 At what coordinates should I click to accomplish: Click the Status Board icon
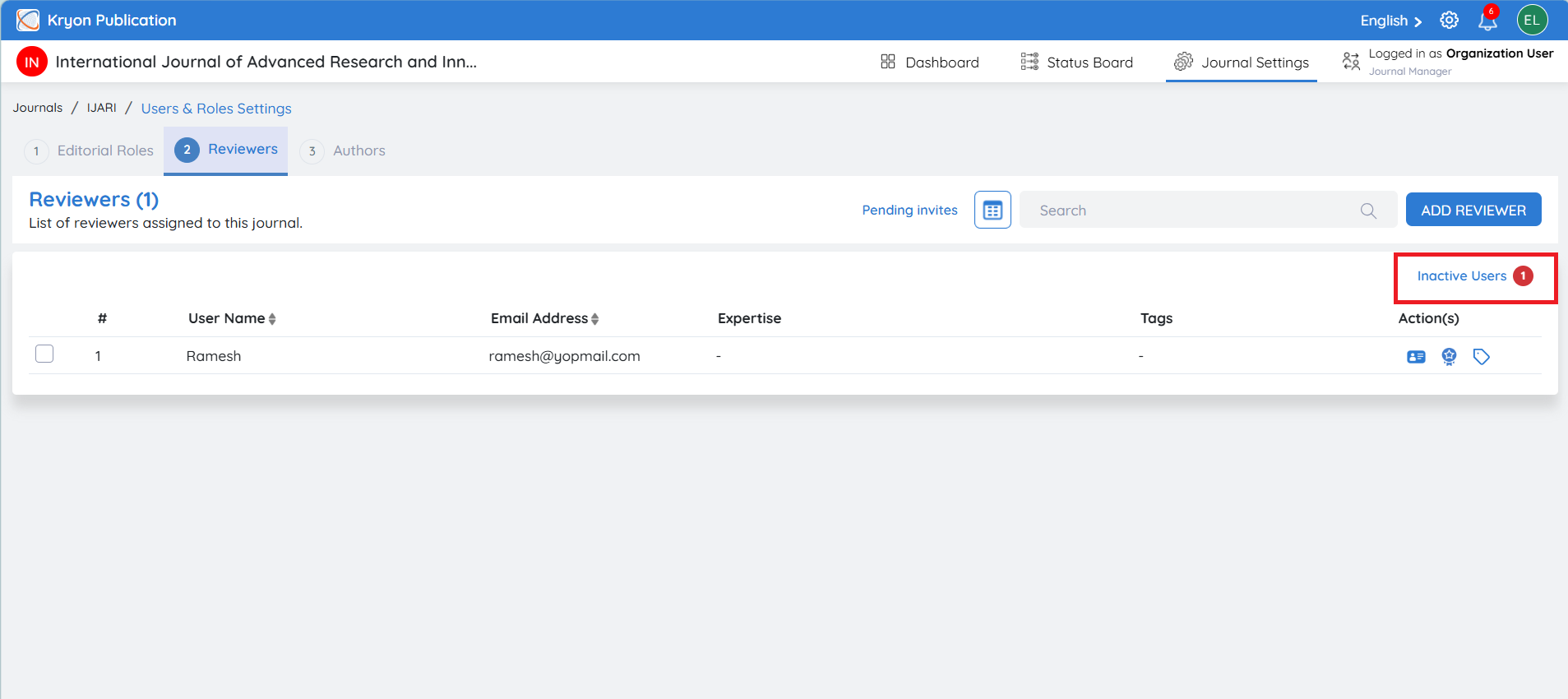[1029, 62]
